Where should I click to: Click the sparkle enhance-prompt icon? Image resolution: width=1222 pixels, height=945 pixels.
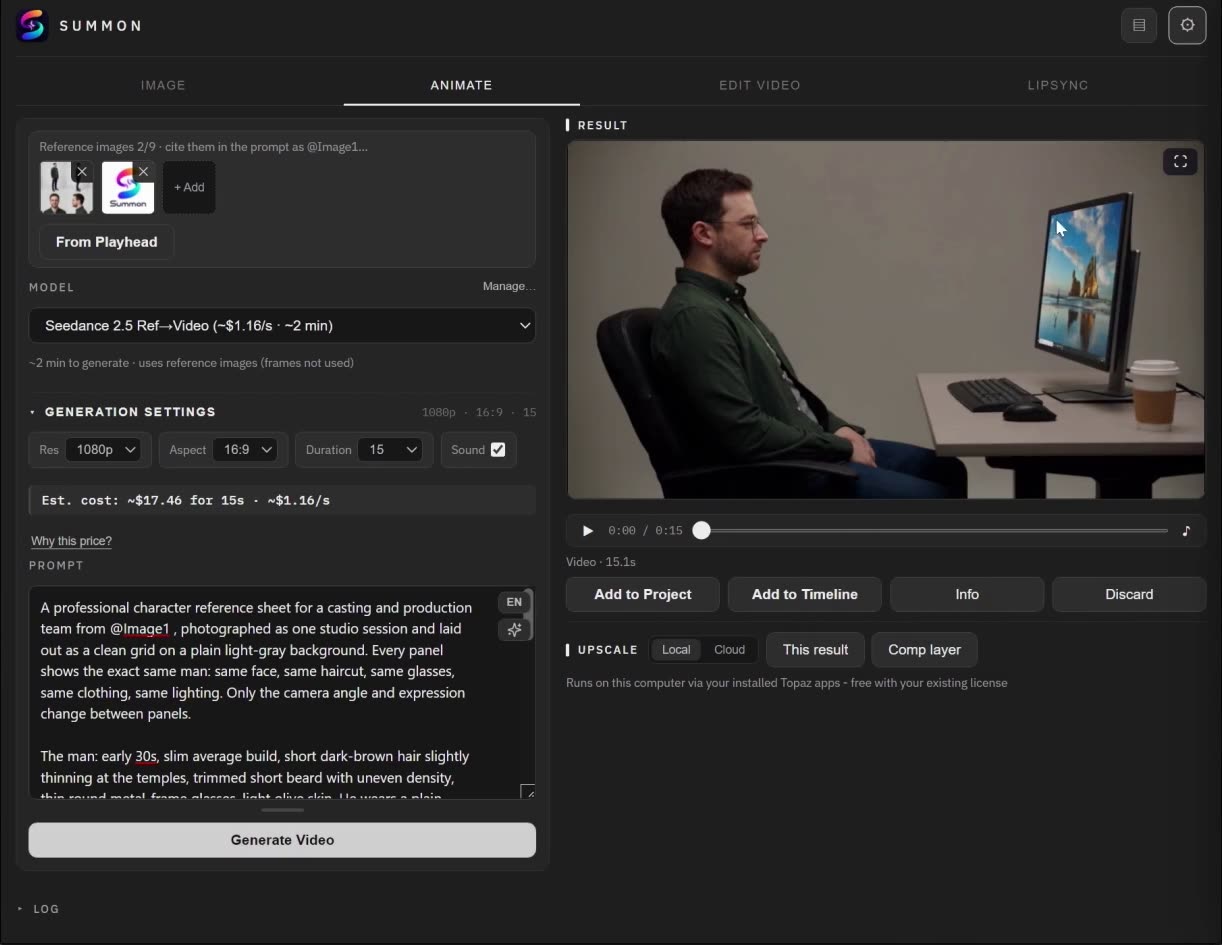pyautogui.click(x=514, y=629)
